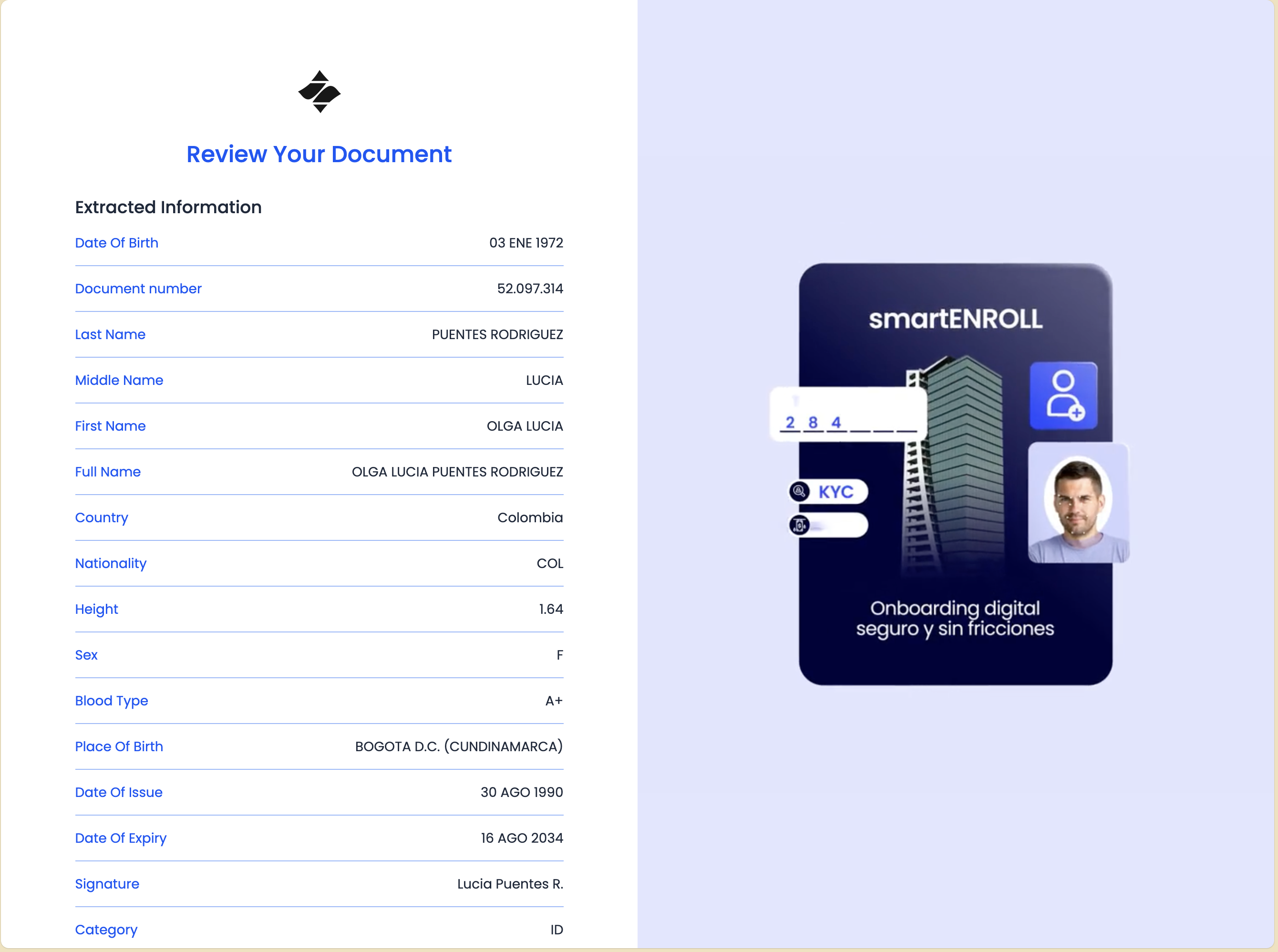Click the 2 8 4 code input box
1278x952 pixels.
(x=847, y=415)
